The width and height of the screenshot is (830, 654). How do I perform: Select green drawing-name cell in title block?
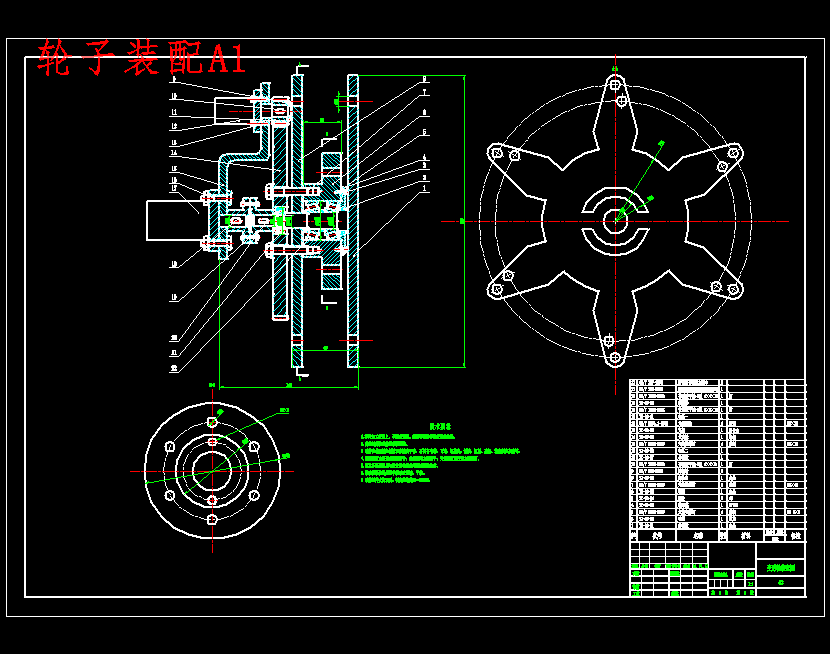[x=781, y=568]
